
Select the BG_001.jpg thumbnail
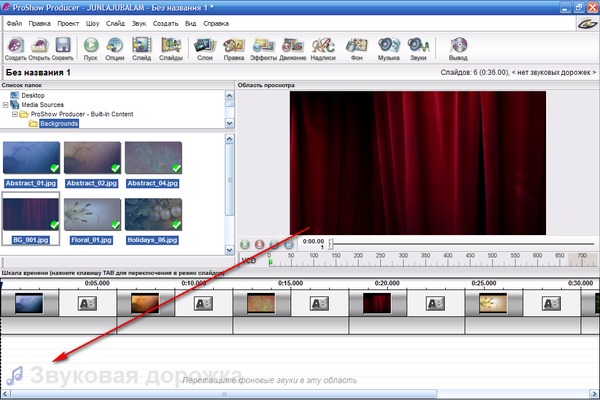click(31, 214)
